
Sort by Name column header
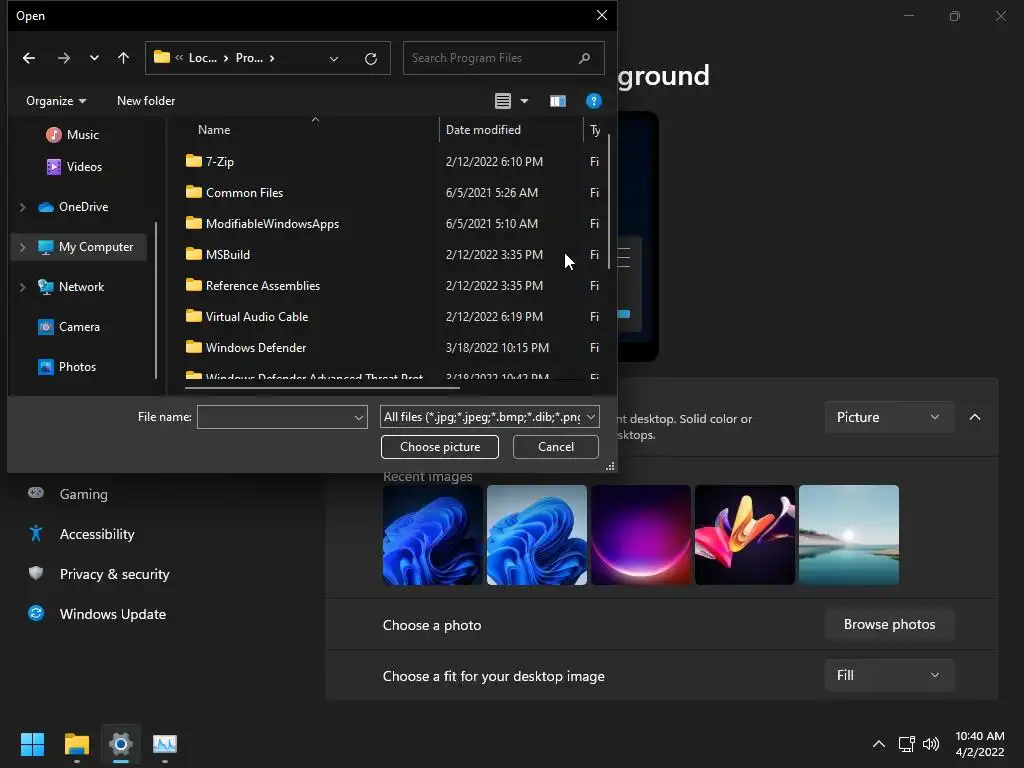coord(214,130)
